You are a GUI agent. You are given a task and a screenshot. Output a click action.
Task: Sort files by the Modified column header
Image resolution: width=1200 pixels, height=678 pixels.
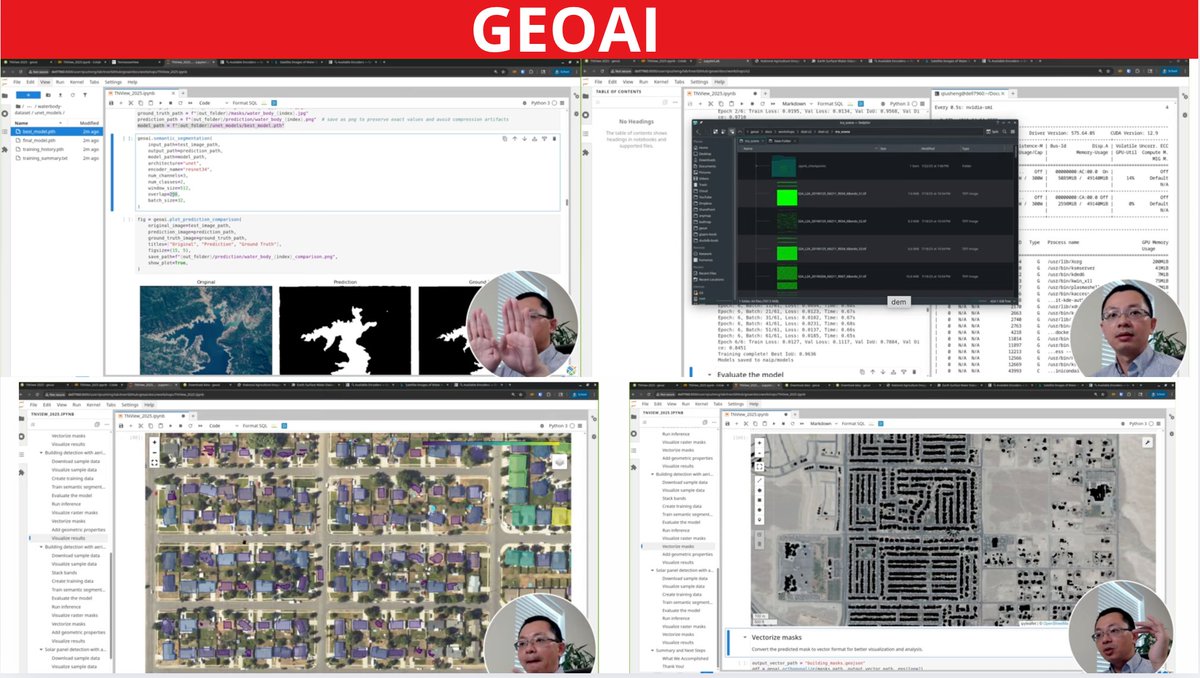pyautogui.click(x=89, y=123)
